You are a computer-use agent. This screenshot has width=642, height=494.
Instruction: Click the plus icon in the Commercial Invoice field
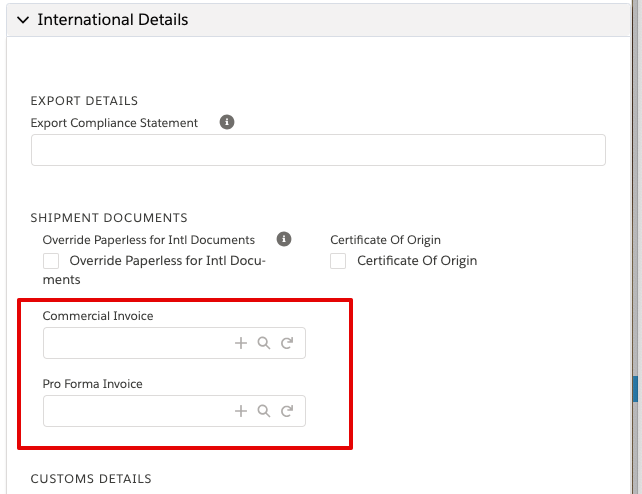[x=241, y=343]
